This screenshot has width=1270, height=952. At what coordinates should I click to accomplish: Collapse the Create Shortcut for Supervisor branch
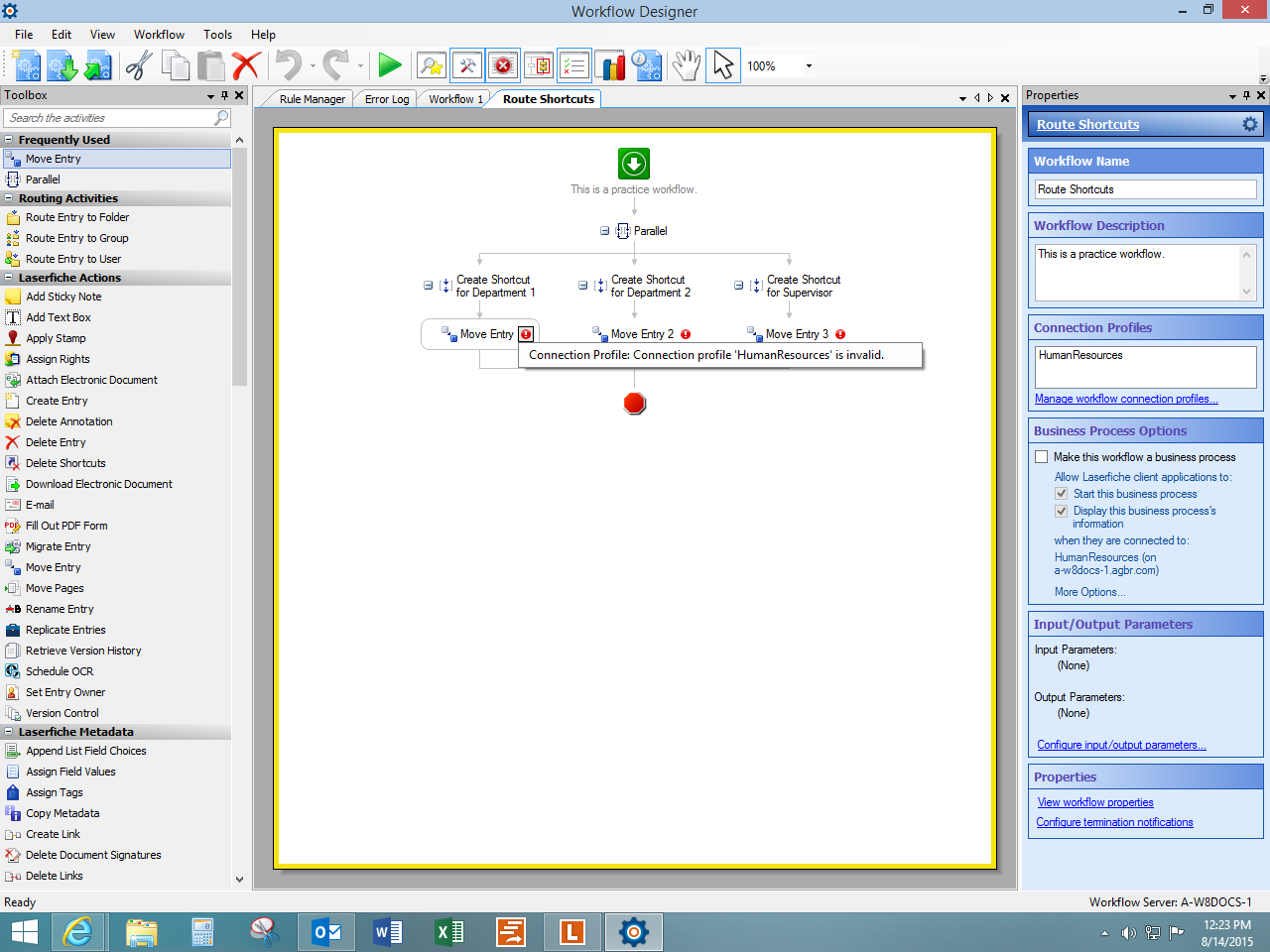(x=739, y=286)
